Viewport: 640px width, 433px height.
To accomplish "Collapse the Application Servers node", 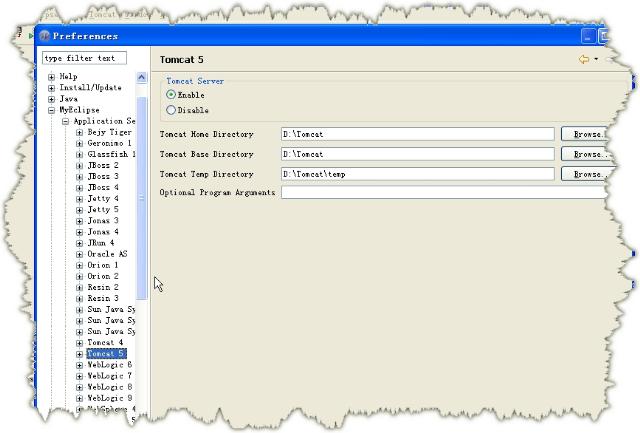I will pyautogui.click(x=65, y=121).
